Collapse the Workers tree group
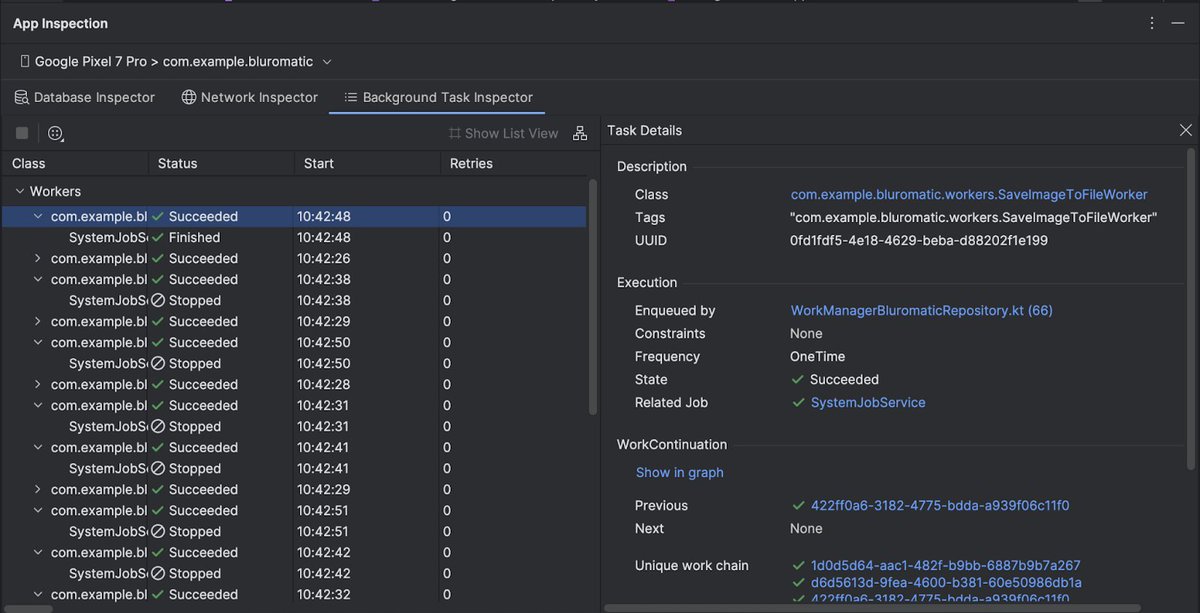 (19, 190)
